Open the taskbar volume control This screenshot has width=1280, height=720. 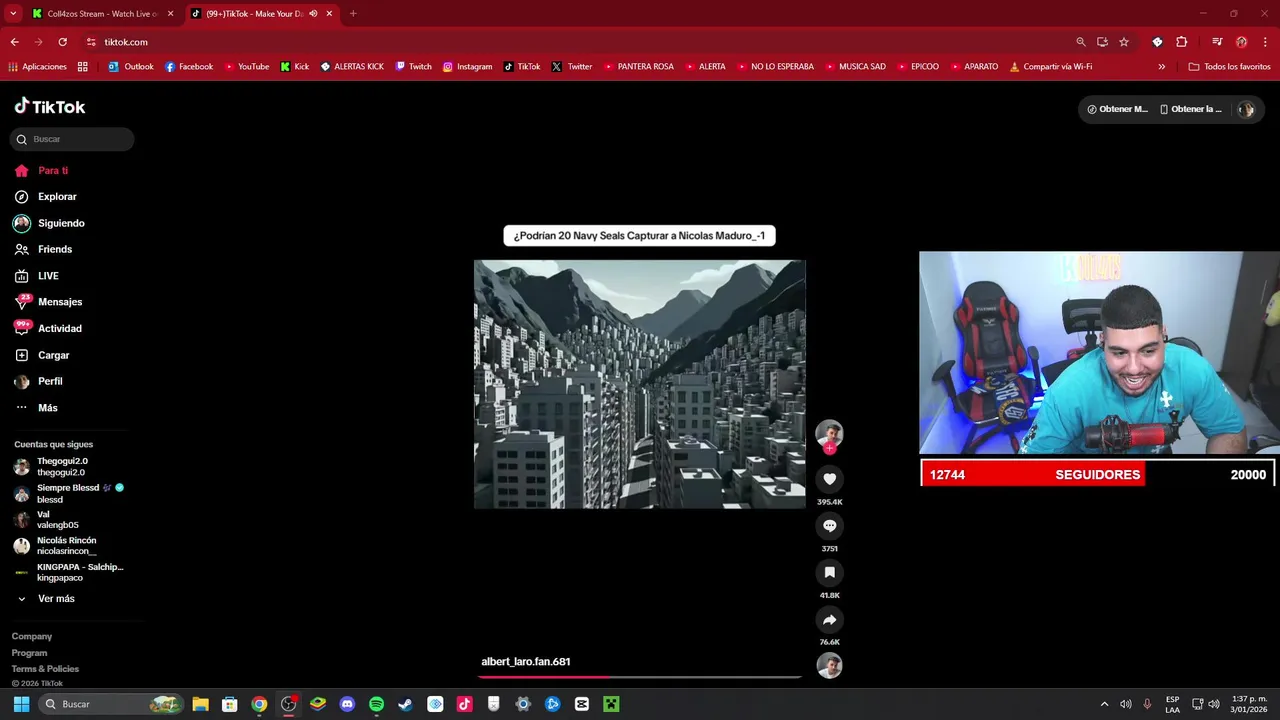[x=1214, y=704]
